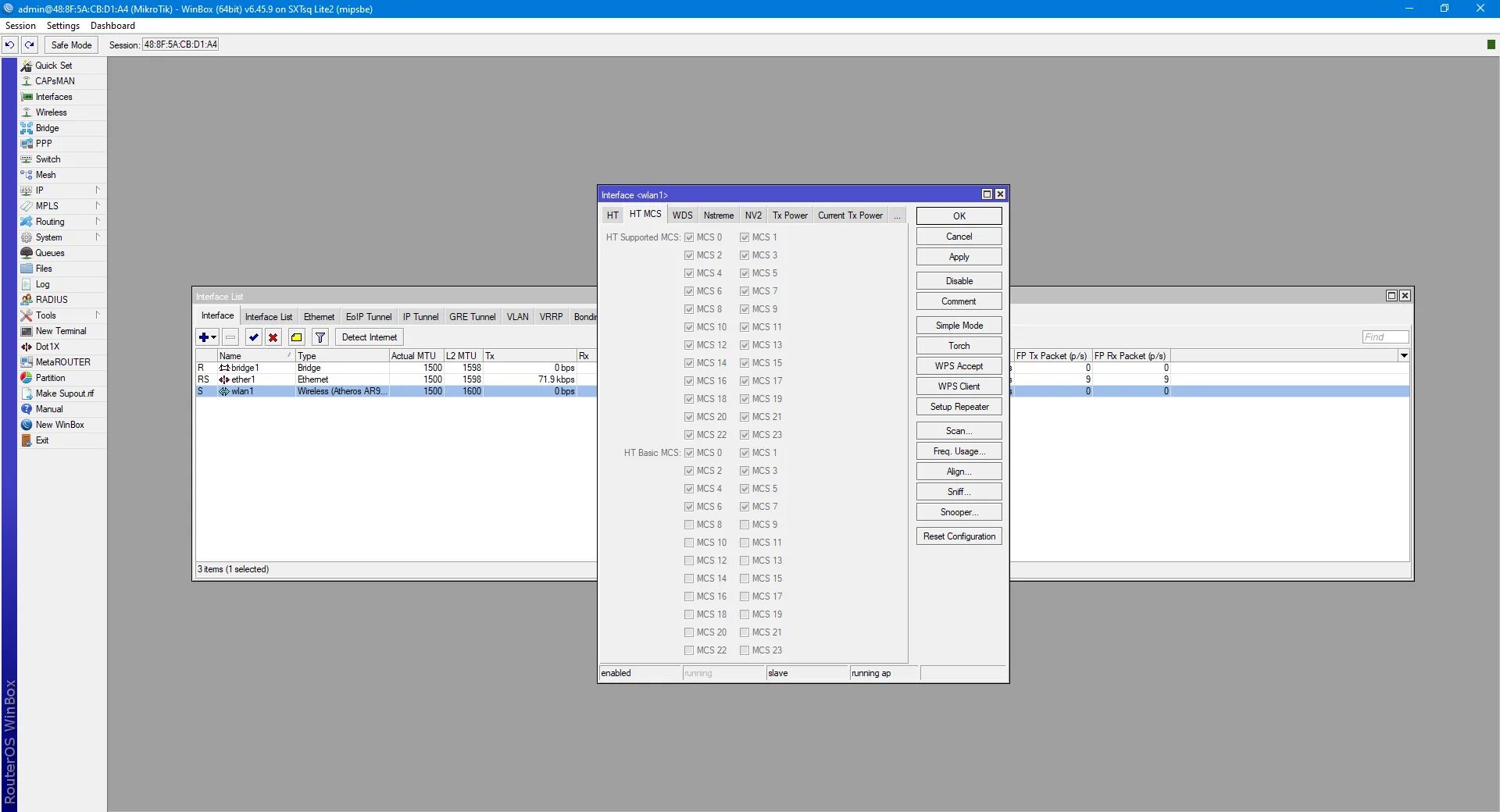Enable HT Basic MCS 23 checkbox
Screen dimensions: 1500x812
[x=745, y=650]
